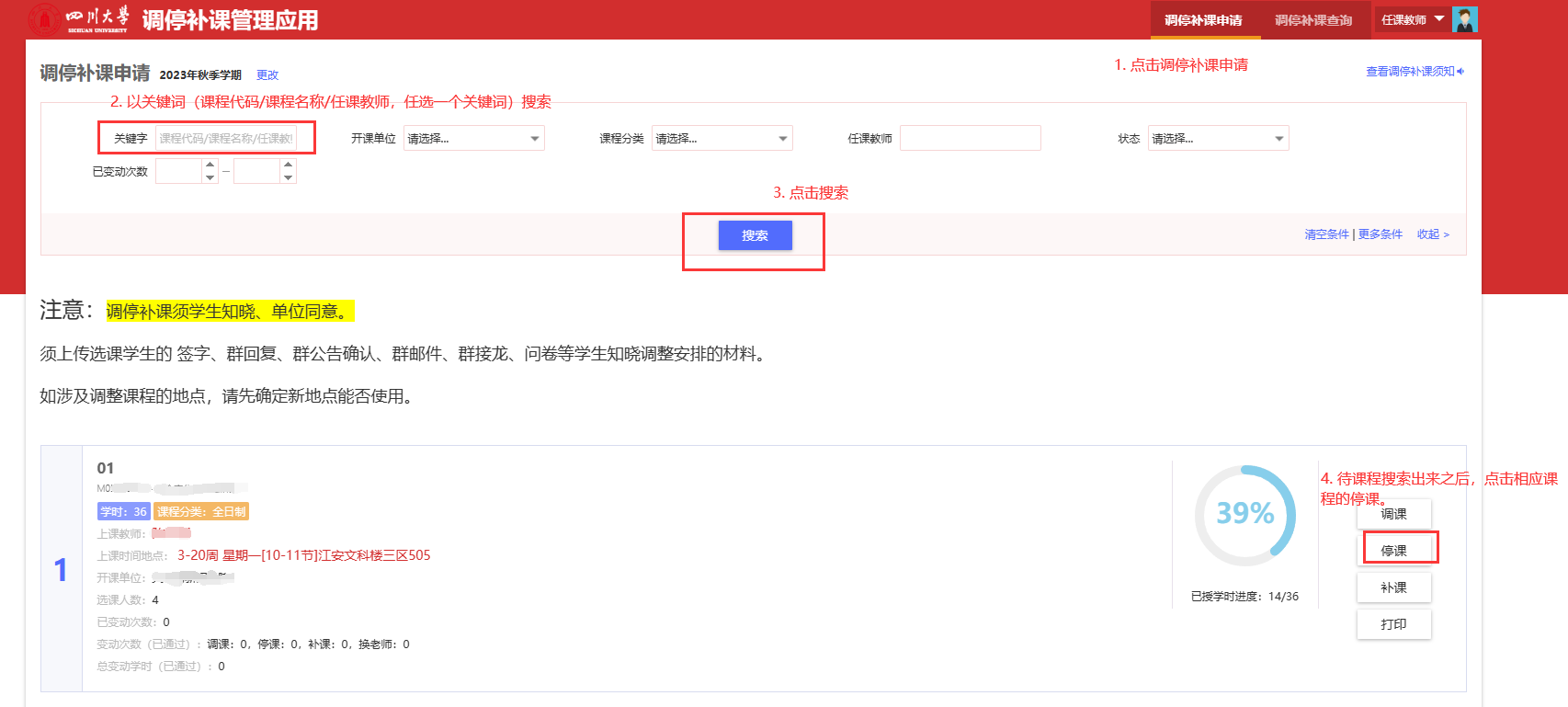
Task: Switch to the 调停补课申请 tab
Action: (1203, 20)
